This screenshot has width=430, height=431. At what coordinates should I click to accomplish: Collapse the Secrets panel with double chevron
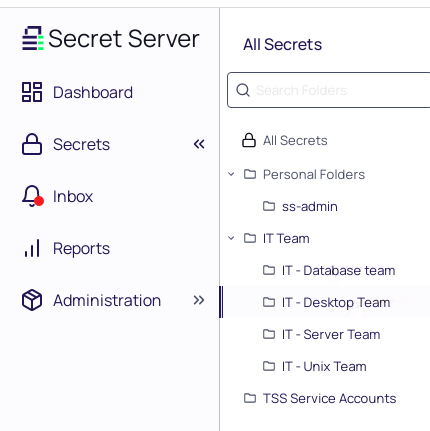pos(199,144)
